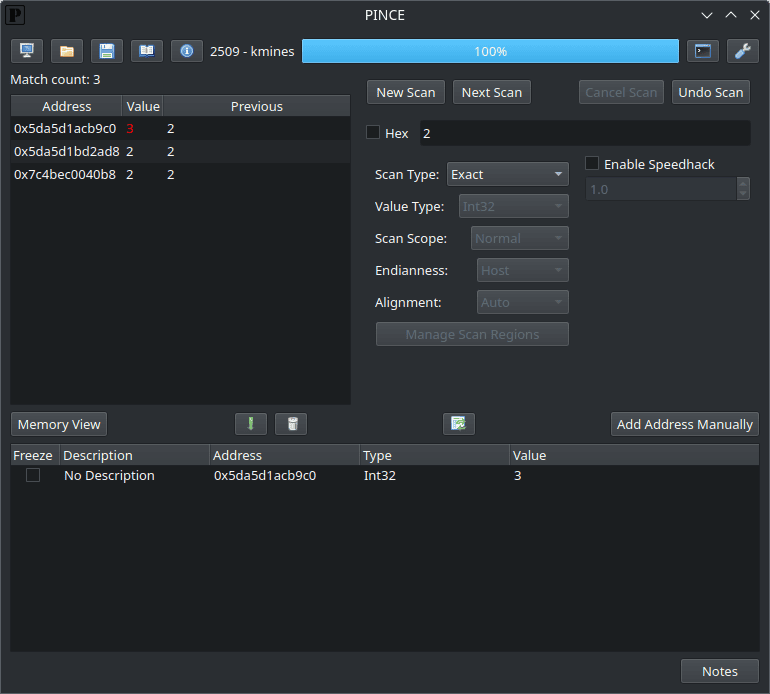Select result row 0x5da5d1bd2ad8
The image size is (770, 694).
(180, 151)
